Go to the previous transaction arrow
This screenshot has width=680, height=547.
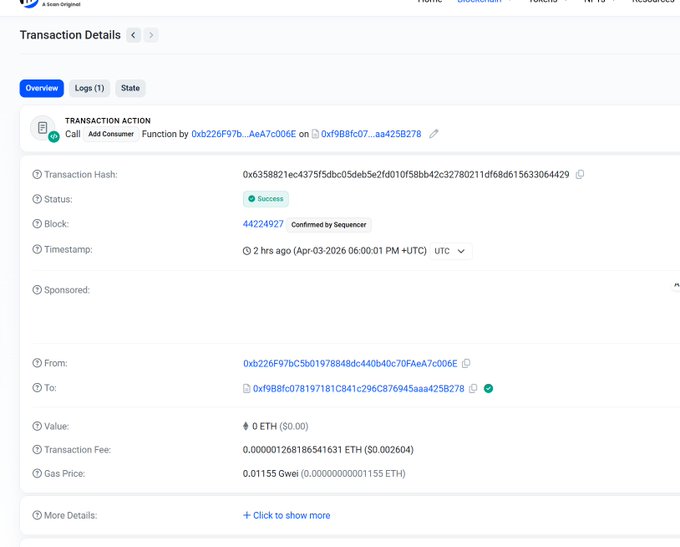tap(133, 35)
